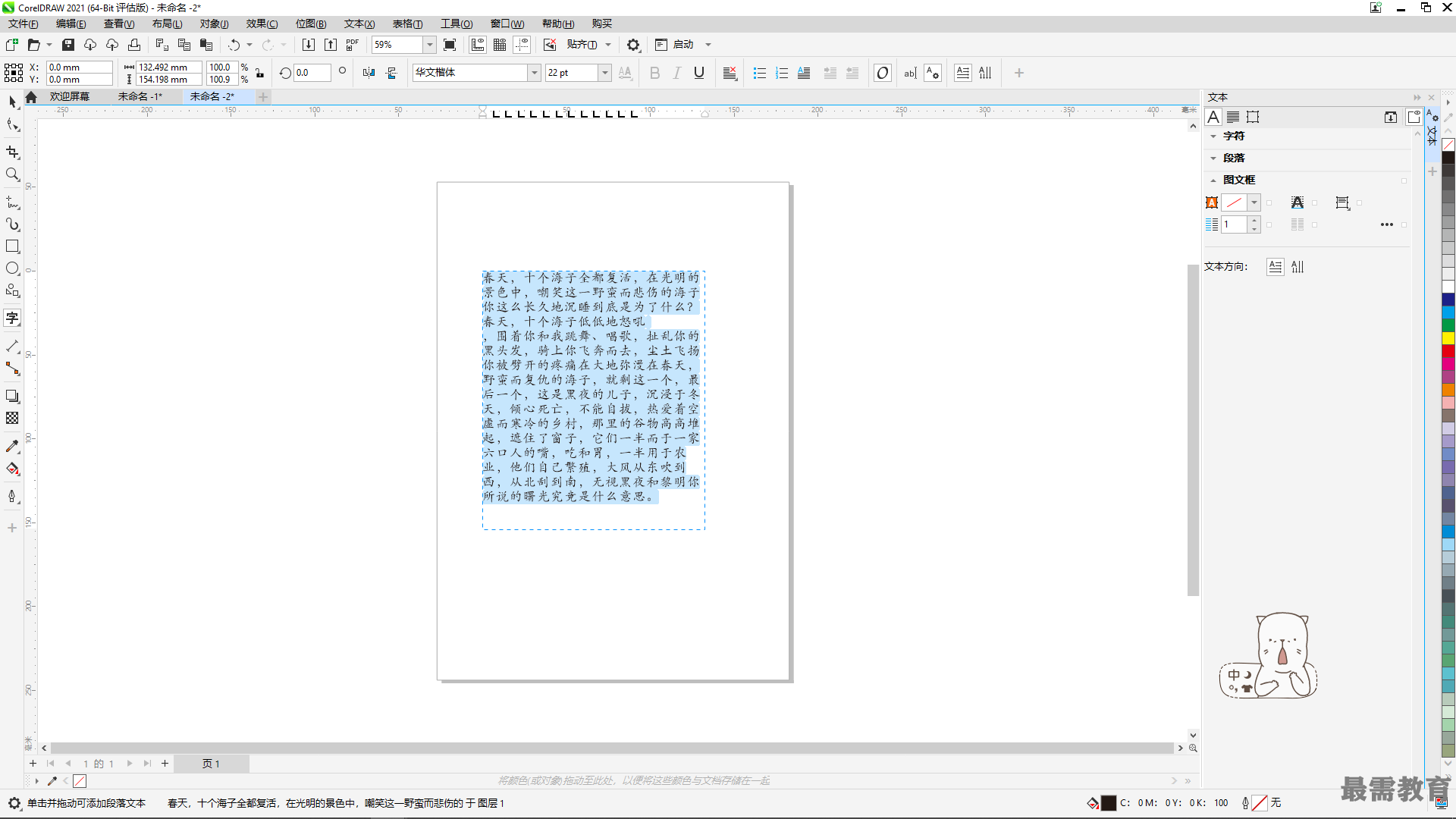Viewport: 1456px width, 819px height.
Task: Click the Publish to PDF icon
Action: [353, 45]
